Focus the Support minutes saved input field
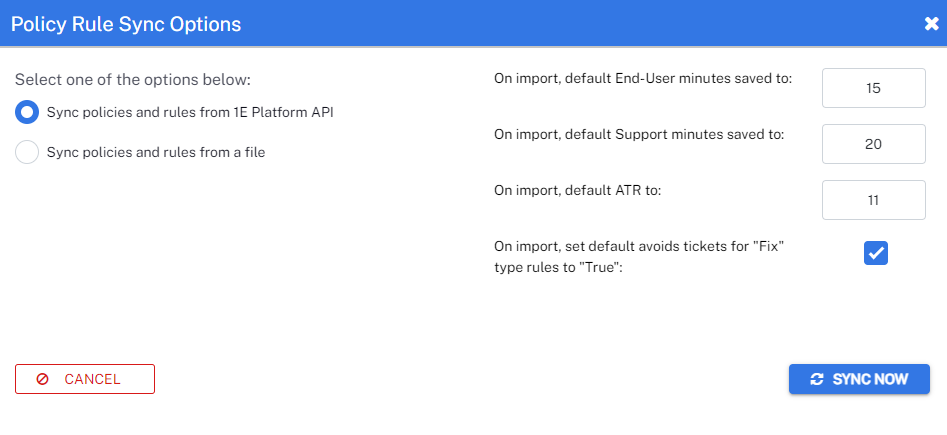Image resolution: width=947 pixels, height=435 pixels. pyautogui.click(x=872, y=144)
